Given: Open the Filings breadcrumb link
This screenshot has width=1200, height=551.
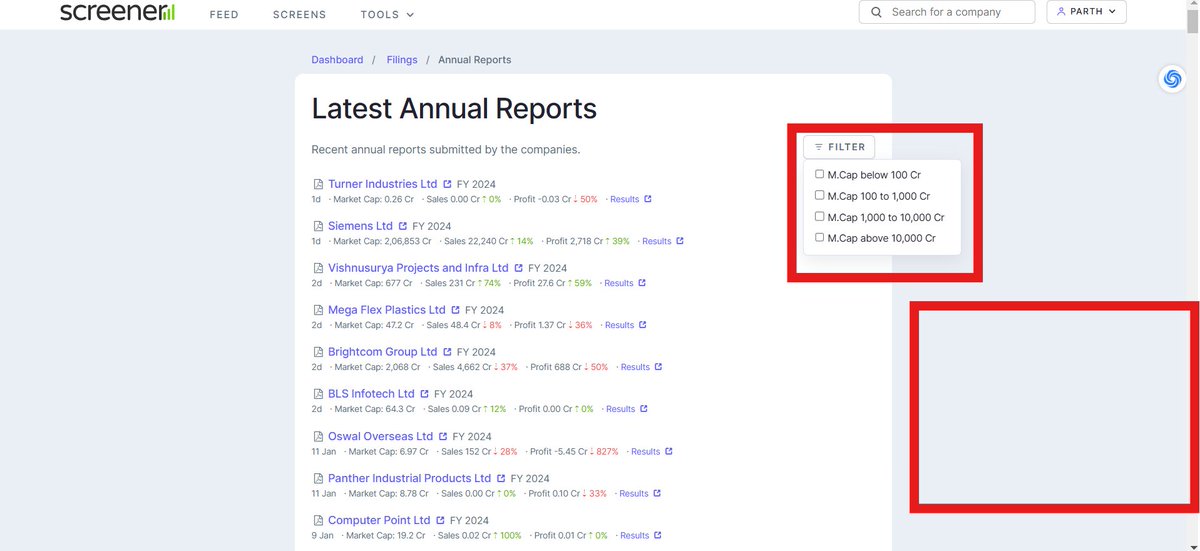Looking at the screenshot, I should (402, 60).
